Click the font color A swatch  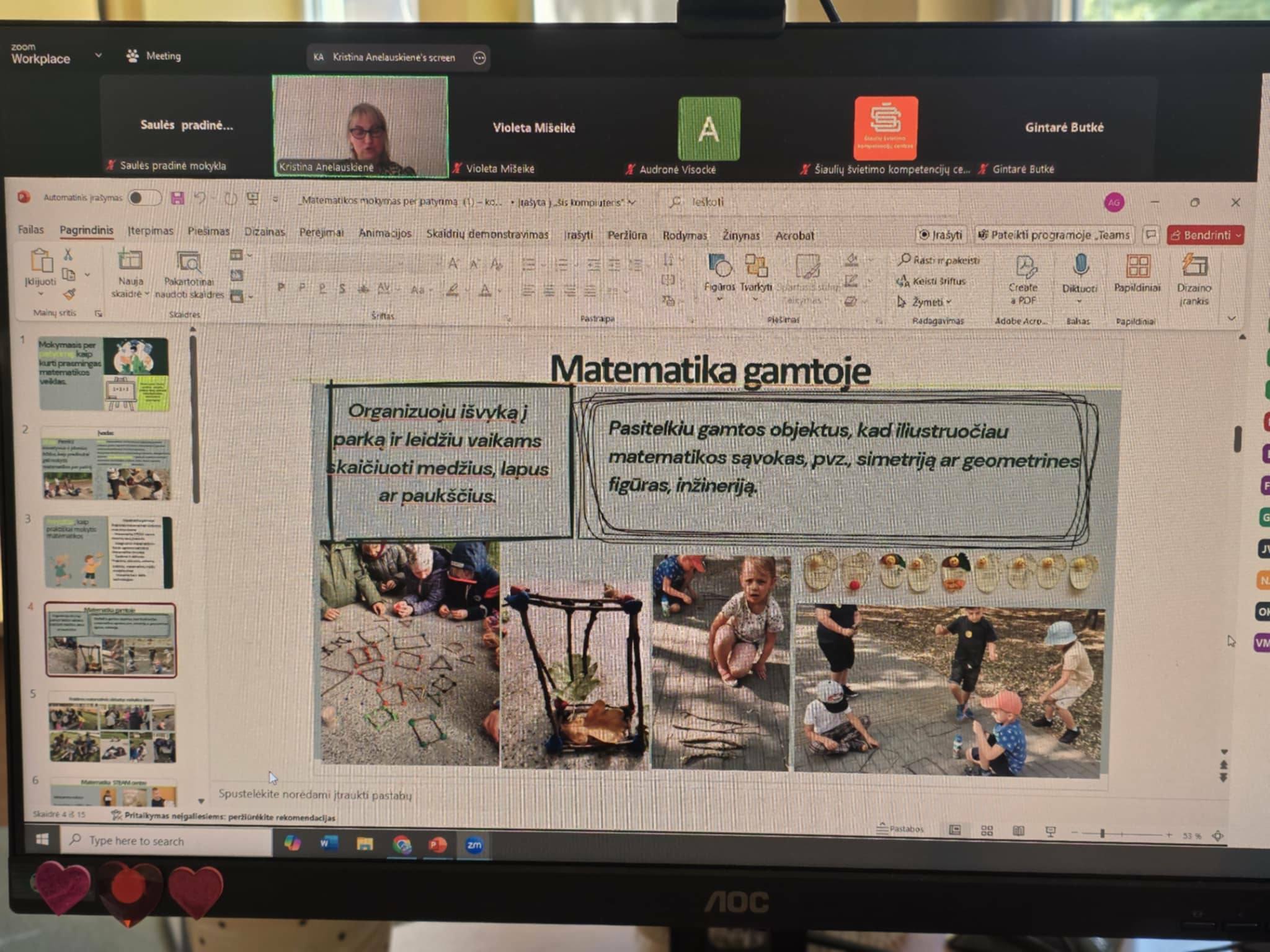(485, 289)
